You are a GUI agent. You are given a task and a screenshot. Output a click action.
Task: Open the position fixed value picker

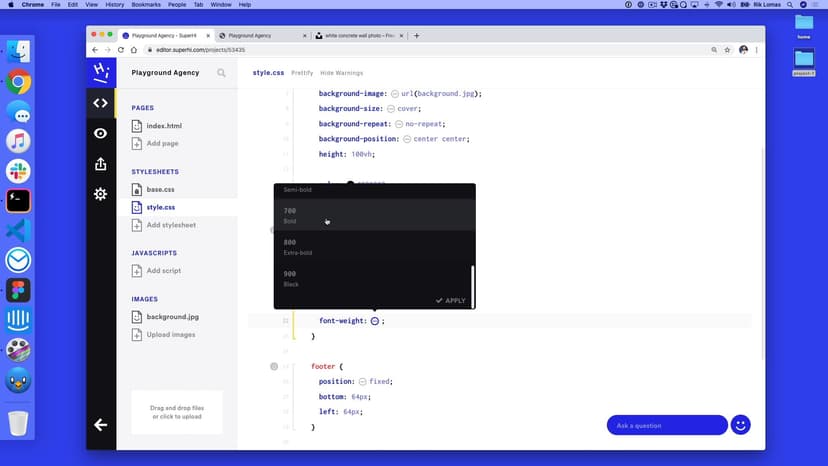[x=363, y=382]
